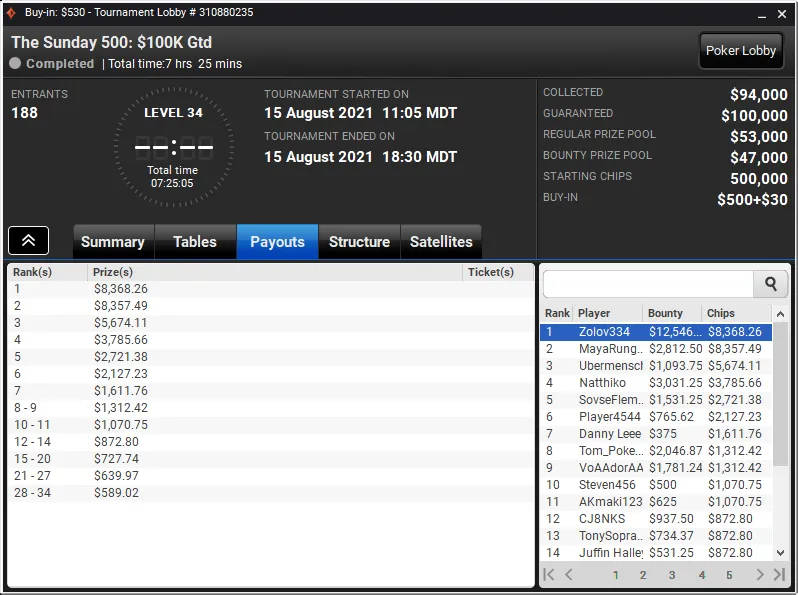
Task: Switch to the Tables tab
Action: click(x=195, y=242)
